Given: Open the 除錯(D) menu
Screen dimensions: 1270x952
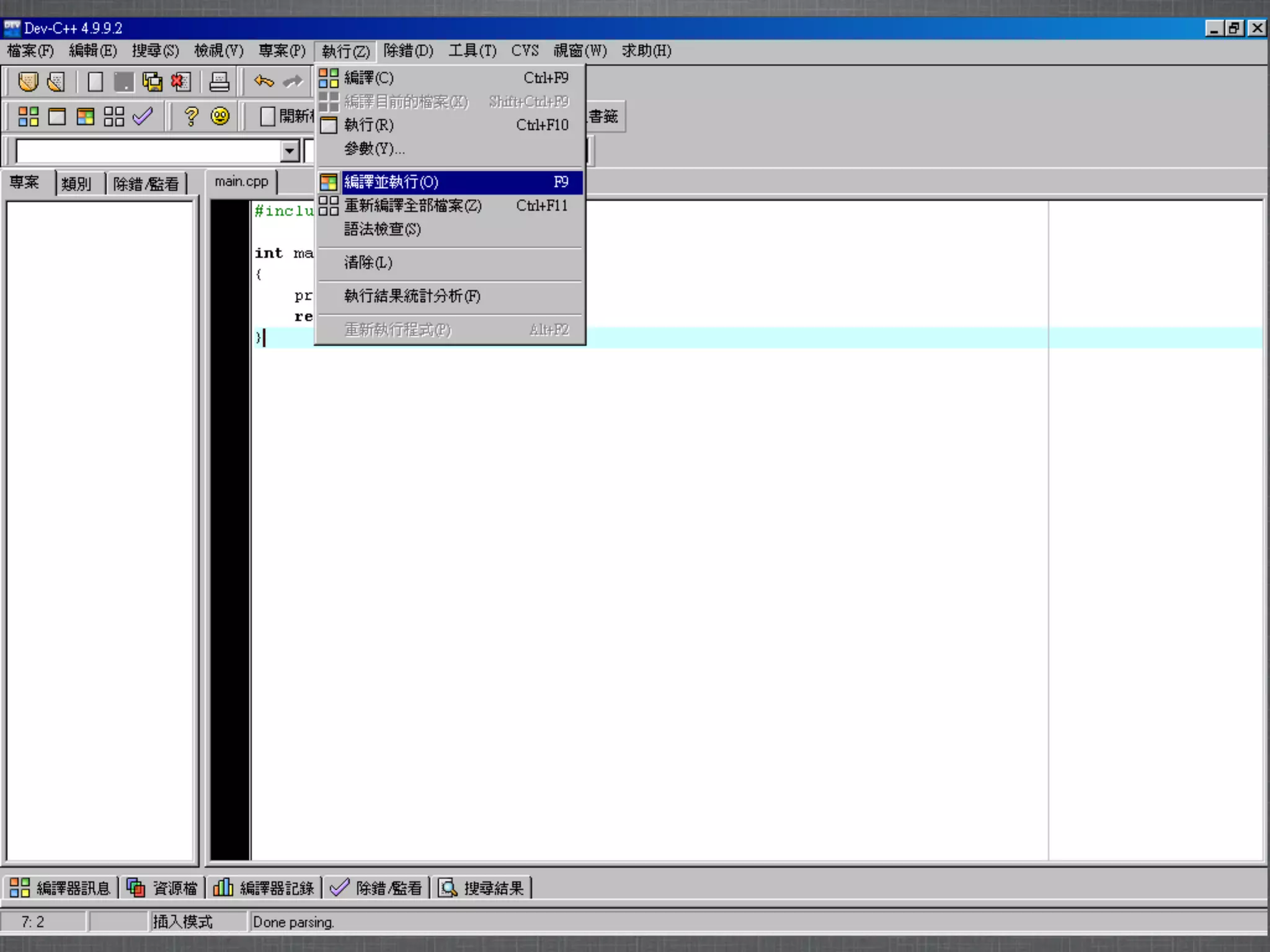Looking at the screenshot, I should [408, 51].
